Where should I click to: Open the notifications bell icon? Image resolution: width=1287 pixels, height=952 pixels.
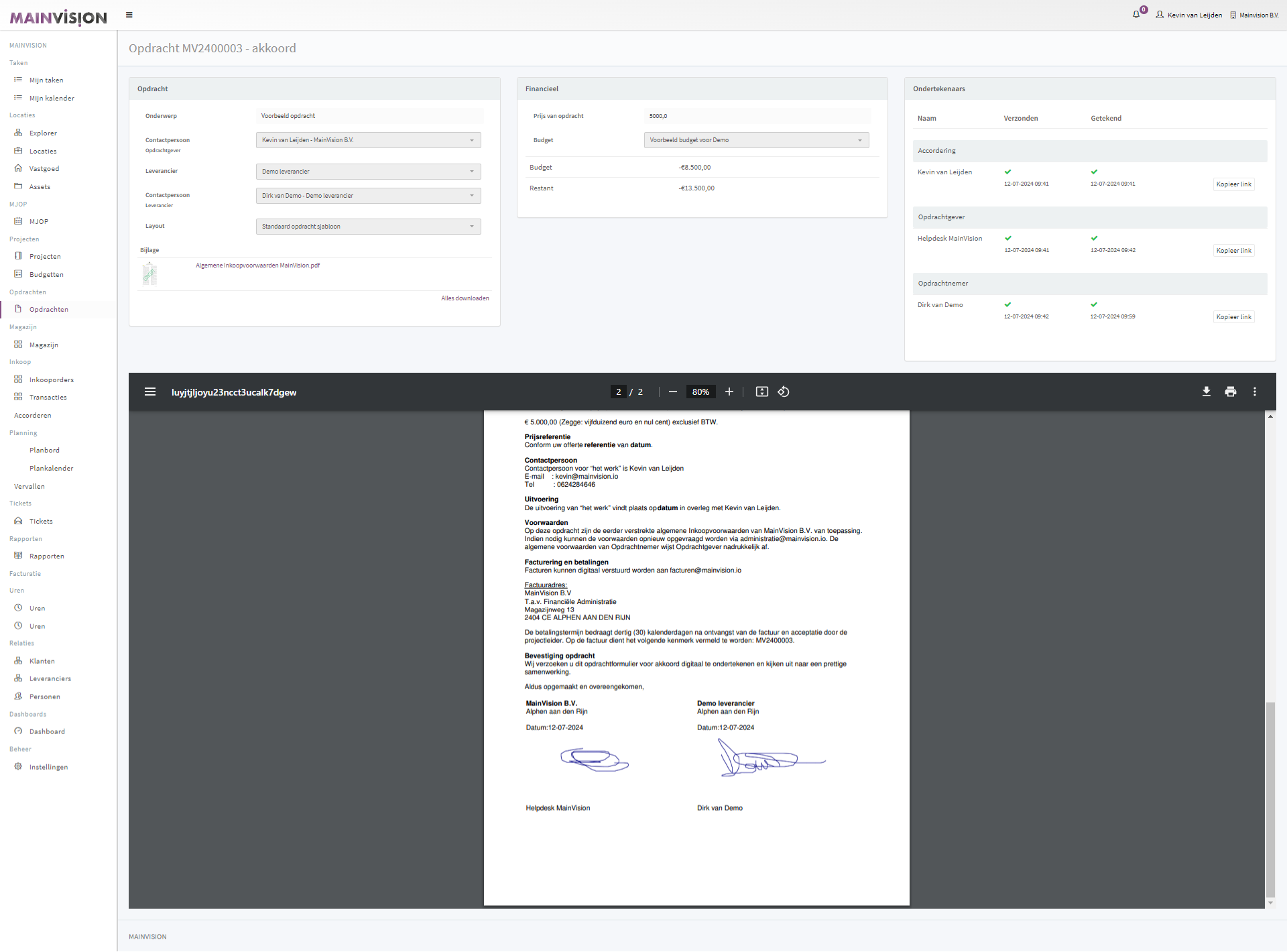point(1136,14)
